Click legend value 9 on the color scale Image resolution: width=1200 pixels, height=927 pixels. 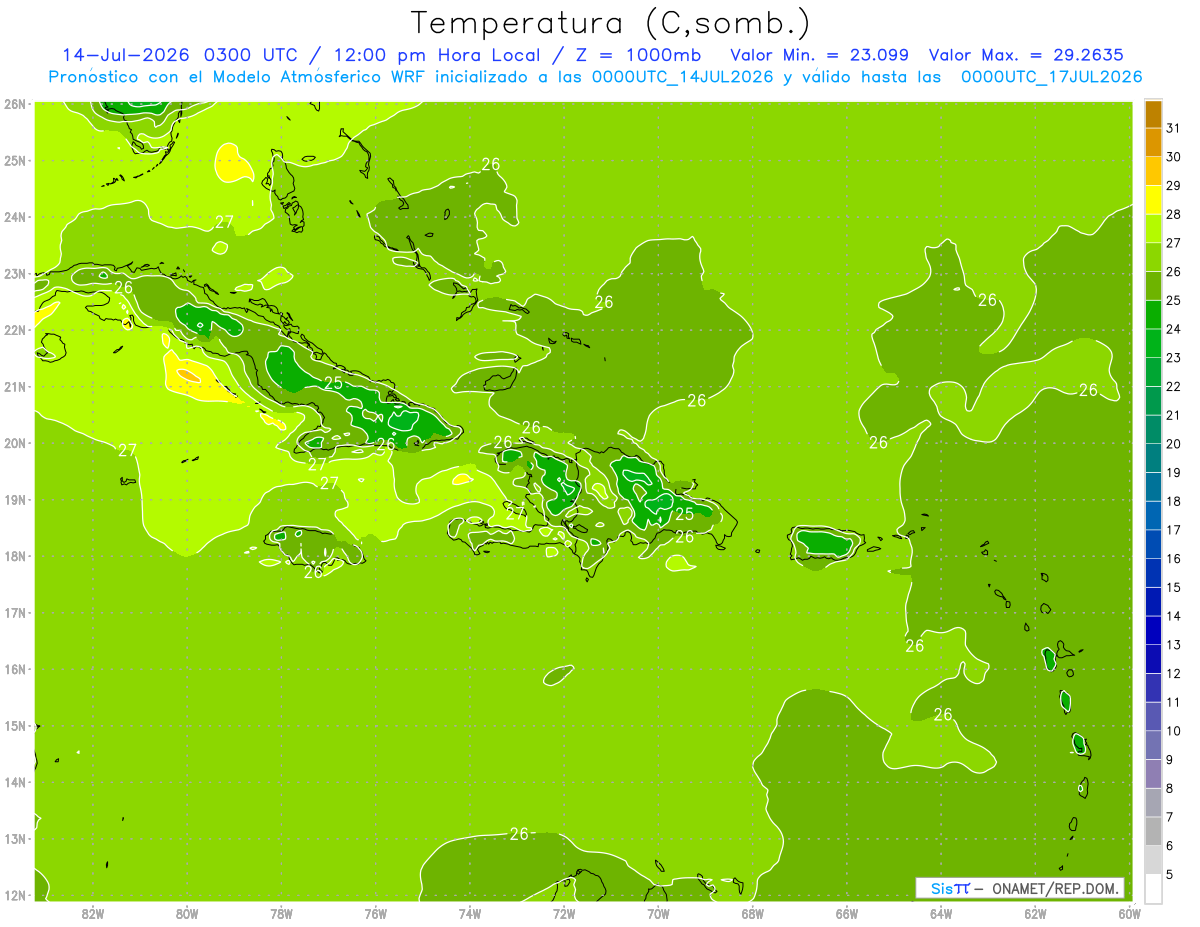(1170, 760)
